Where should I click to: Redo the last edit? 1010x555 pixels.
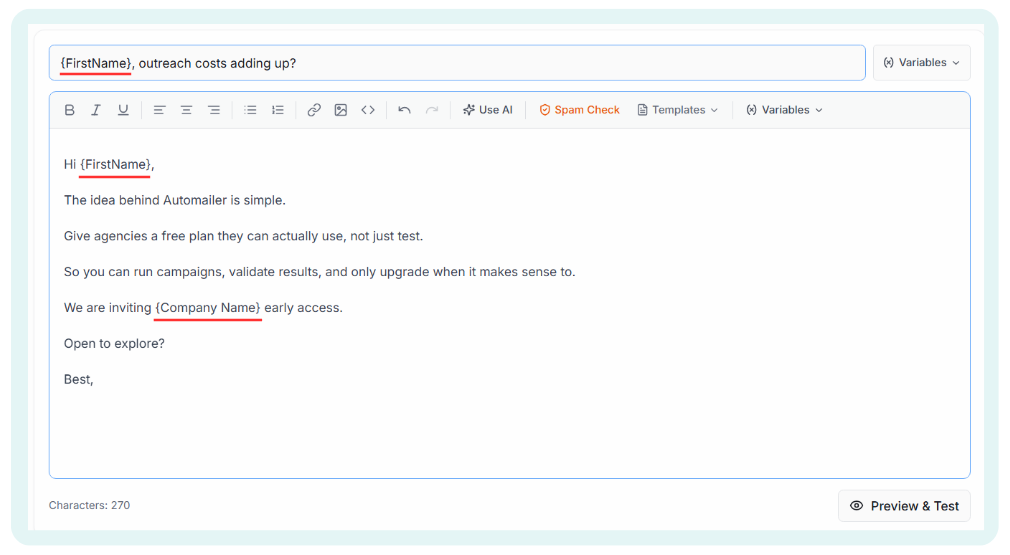pyautogui.click(x=432, y=110)
